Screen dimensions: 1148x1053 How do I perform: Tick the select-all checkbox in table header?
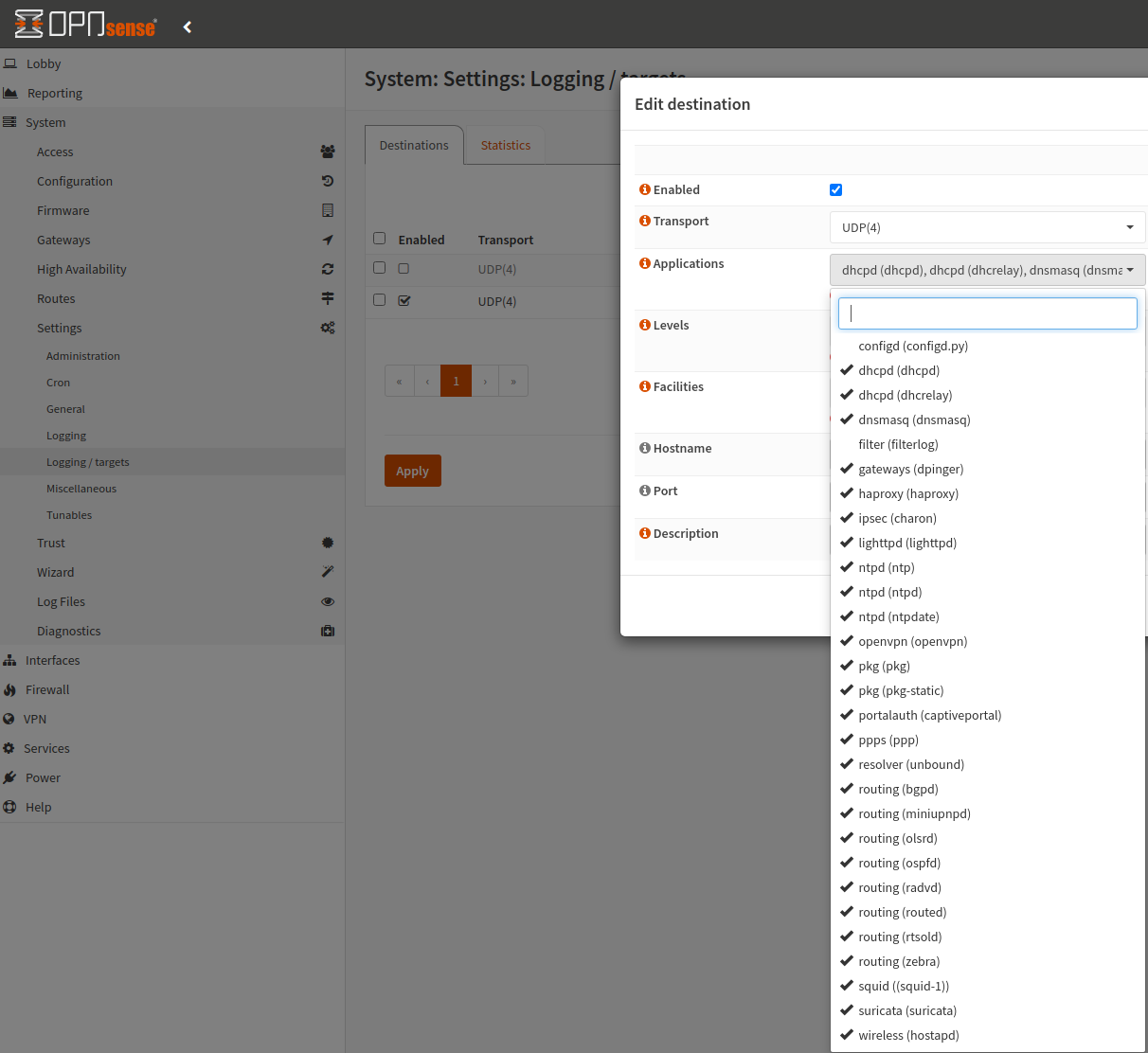coord(380,239)
